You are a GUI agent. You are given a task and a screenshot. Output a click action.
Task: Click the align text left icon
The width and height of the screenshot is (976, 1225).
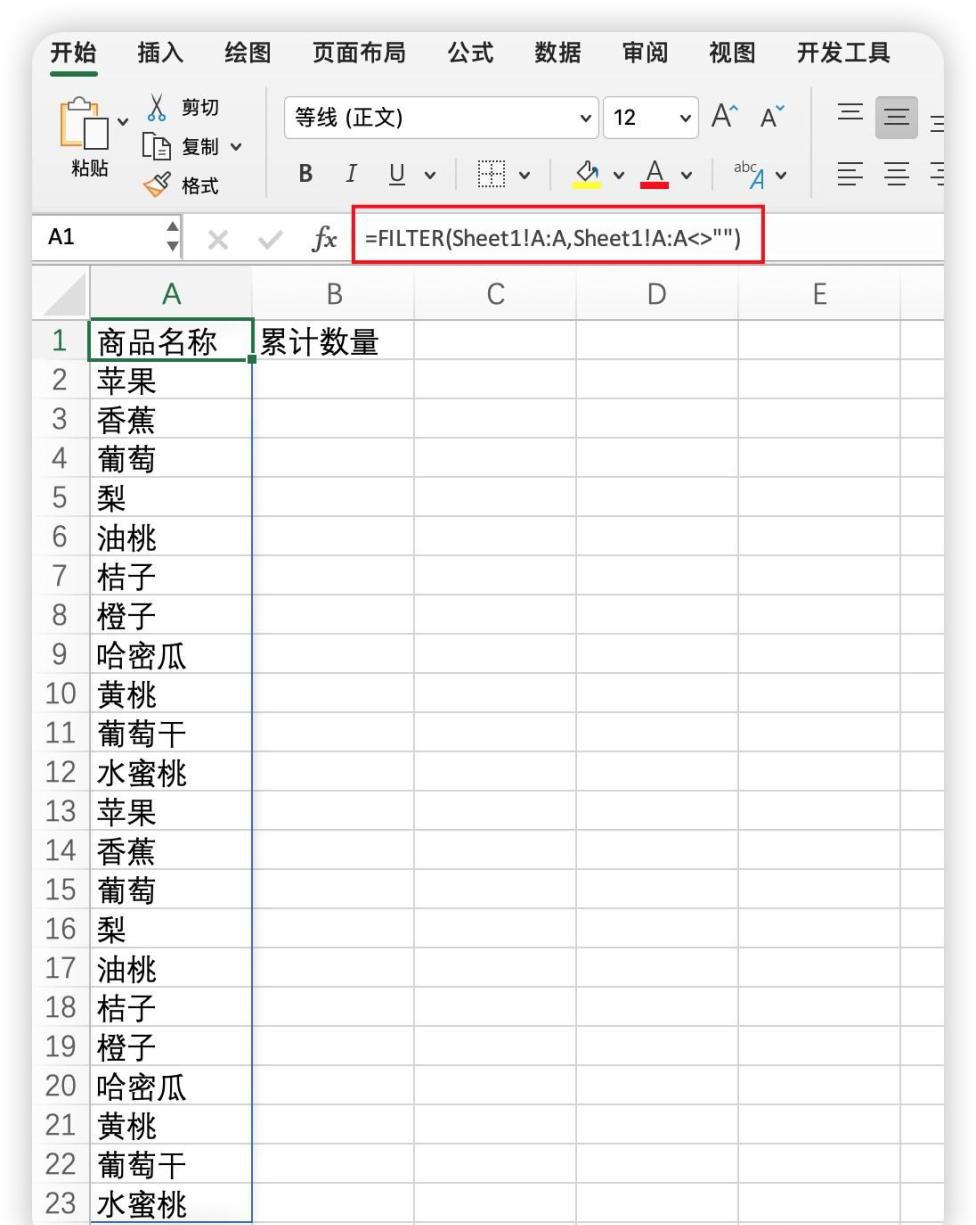coord(851,176)
